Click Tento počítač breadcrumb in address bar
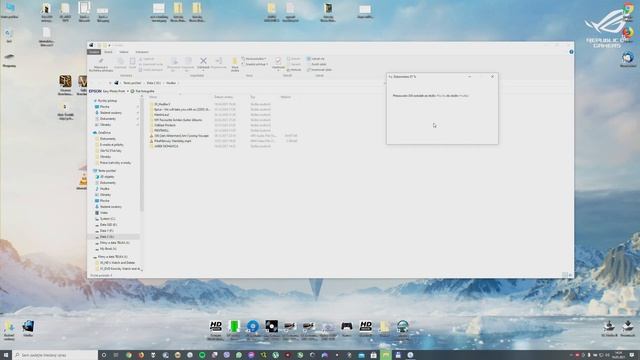The image size is (640, 360). [132, 83]
